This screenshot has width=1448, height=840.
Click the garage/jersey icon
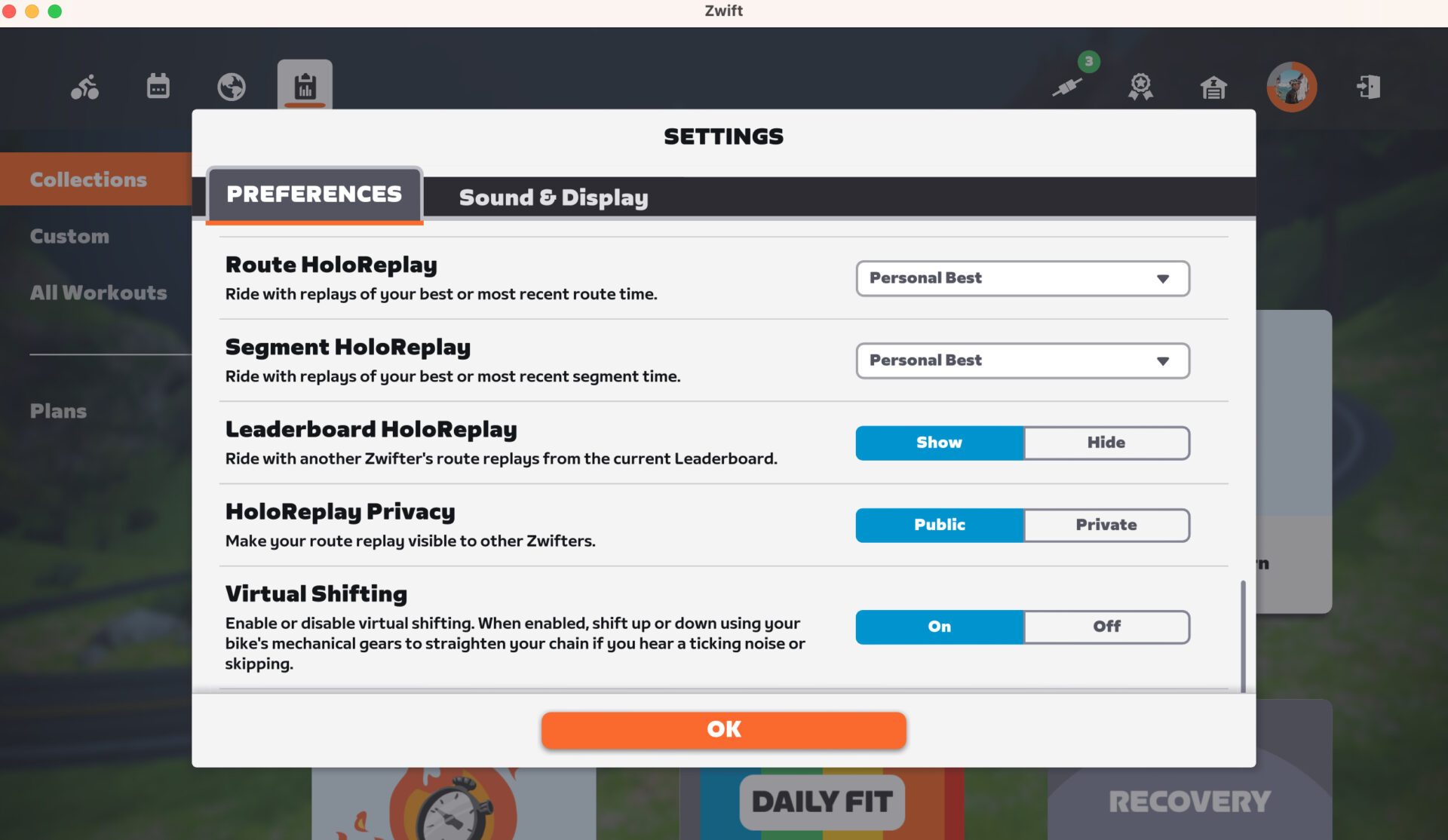click(1215, 86)
